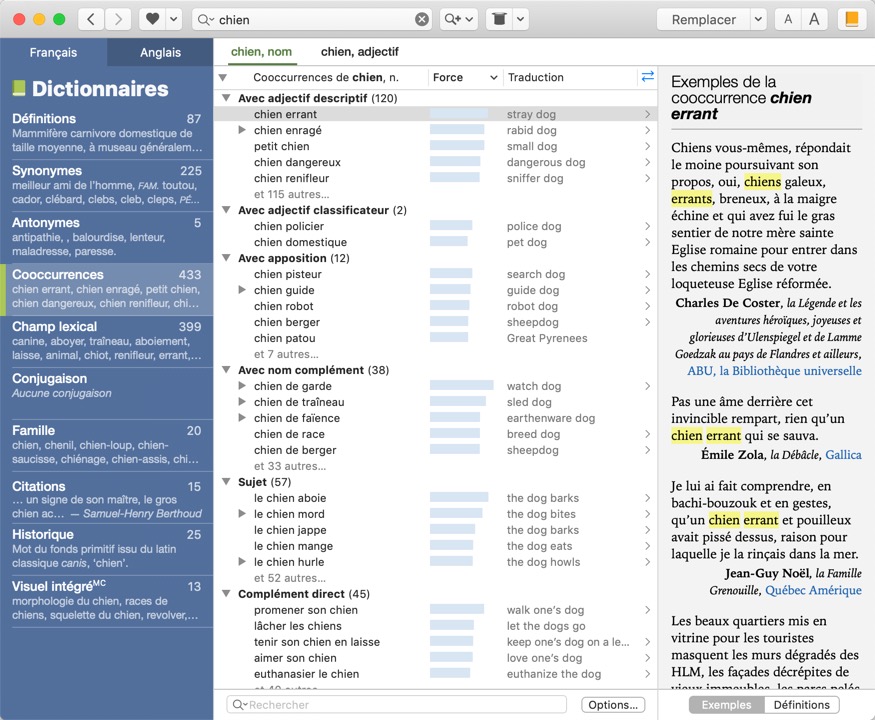Image resolution: width=875 pixels, height=720 pixels.
Task: Add chien to favorites with heart icon
Action: [x=152, y=20]
